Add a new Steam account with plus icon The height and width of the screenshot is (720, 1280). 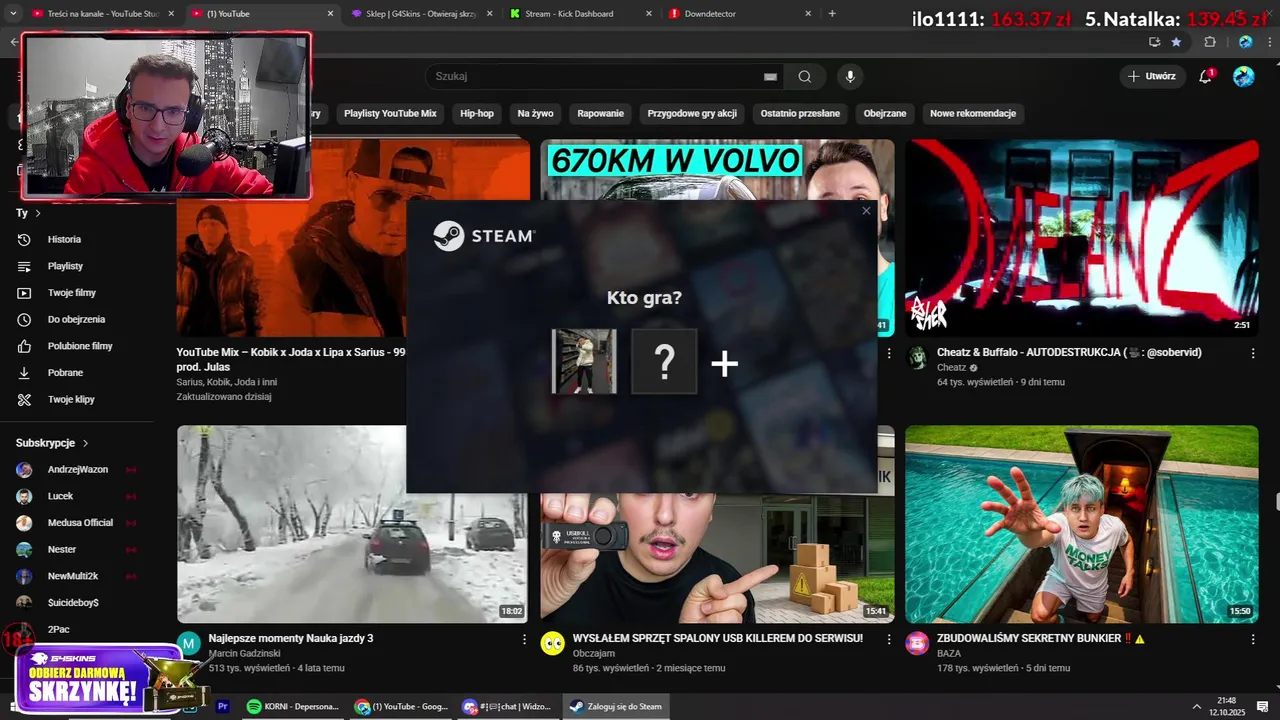click(x=724, y=364)
